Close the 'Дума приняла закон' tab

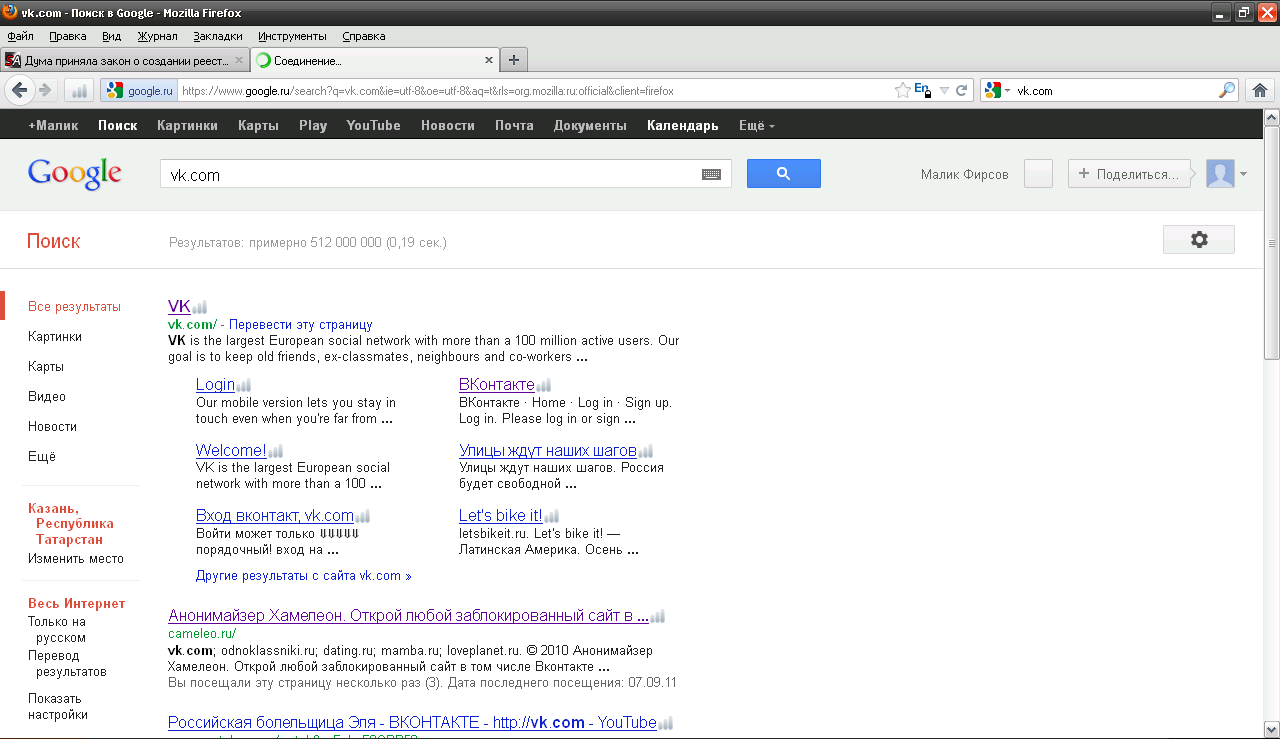(238, 60)
